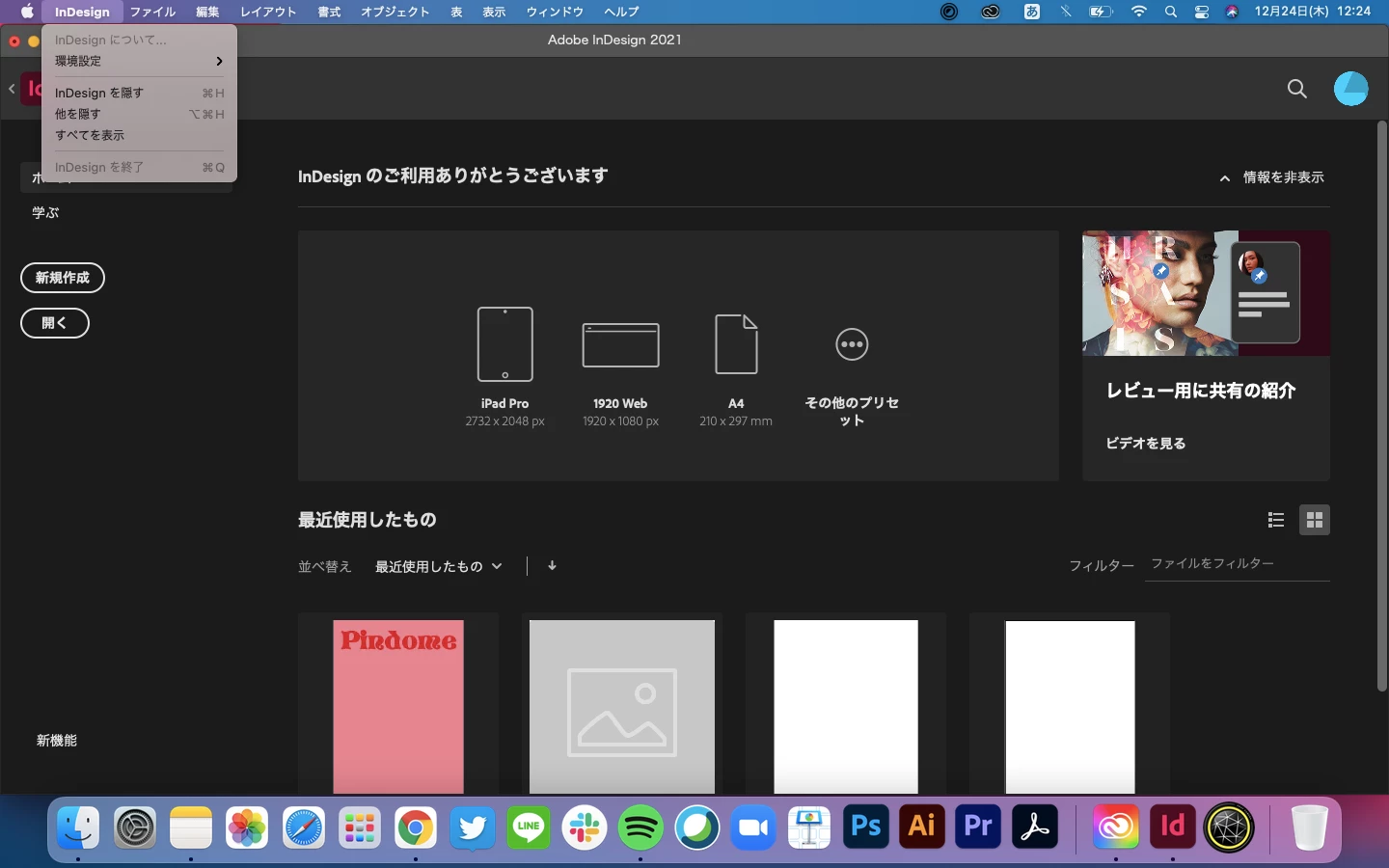Select InDesign を終了 menu entry
The height and width of the screenshot is (868, 1389).
pyautogui.click(x=139, y=167)
